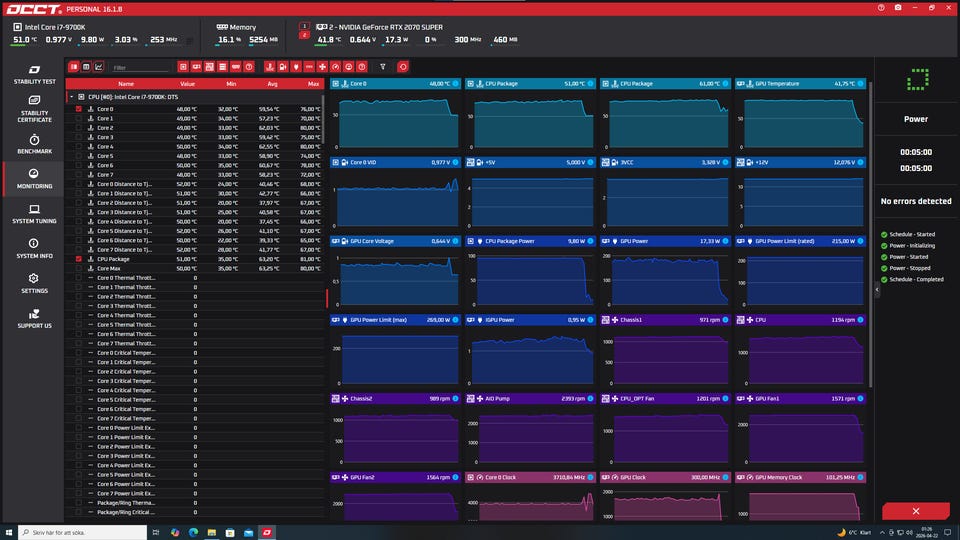Uncheck the CPU Package sensor checkbox
This screenshot has height=540, width=960.
79,259
